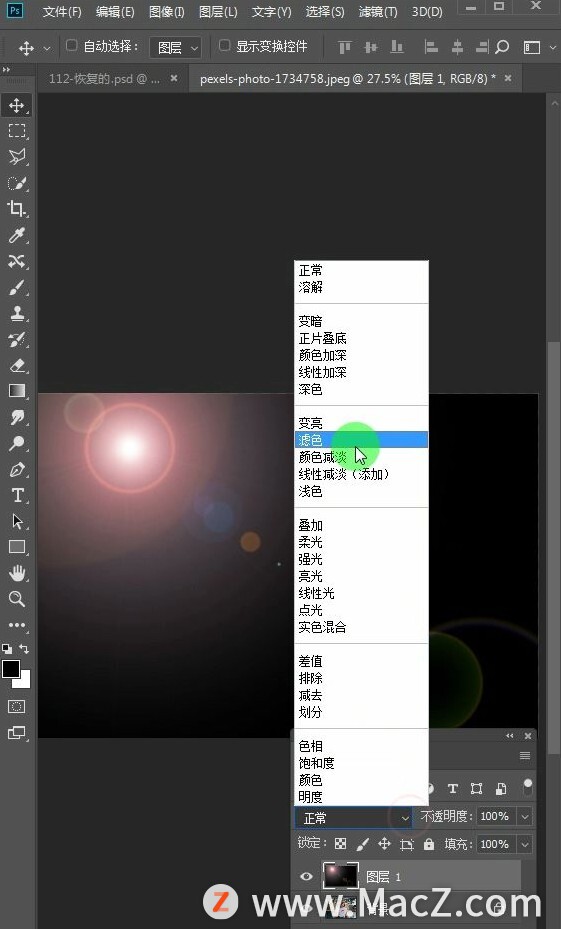Select the Zoom tool

tap(17, 599)
